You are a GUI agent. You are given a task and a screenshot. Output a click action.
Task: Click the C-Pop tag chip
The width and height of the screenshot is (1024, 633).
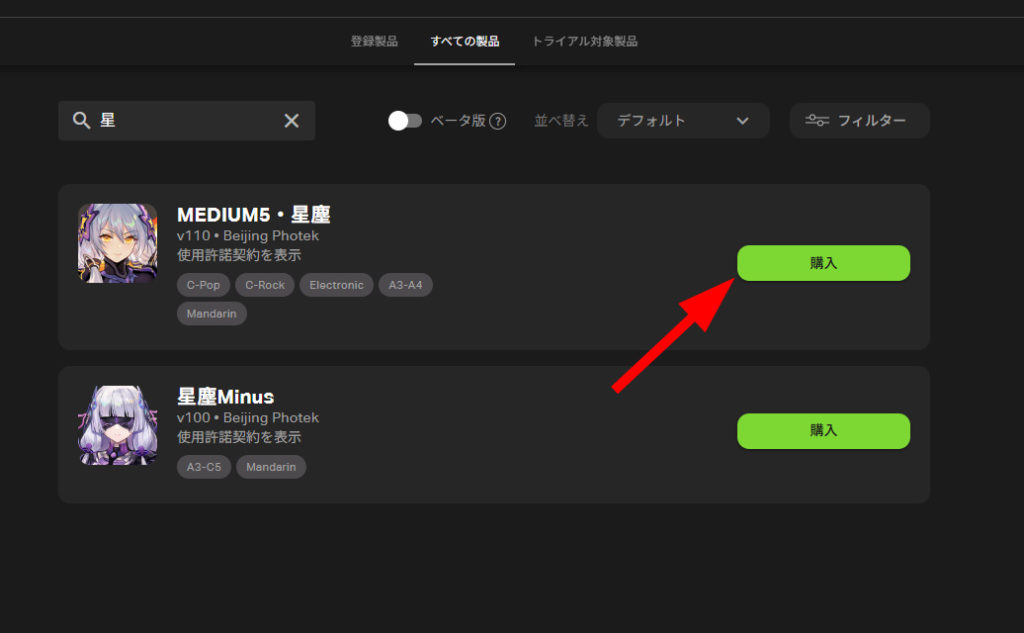pyautogui.click(x=203, y=285)
